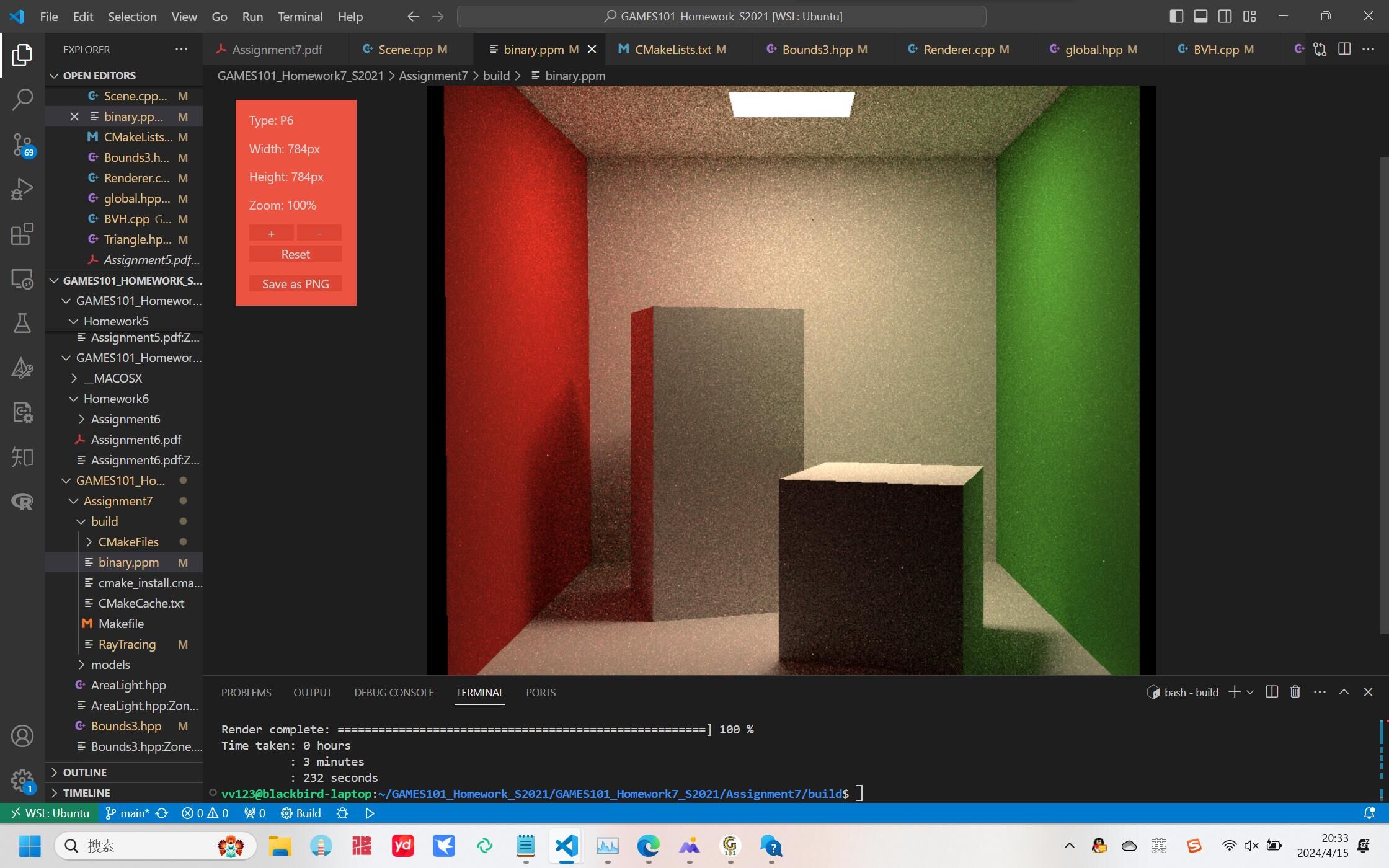The height and width of the screenshot is (868, 1389).
Task: Click the CMake Build status bar button
Action: click(x=301, y=813)
